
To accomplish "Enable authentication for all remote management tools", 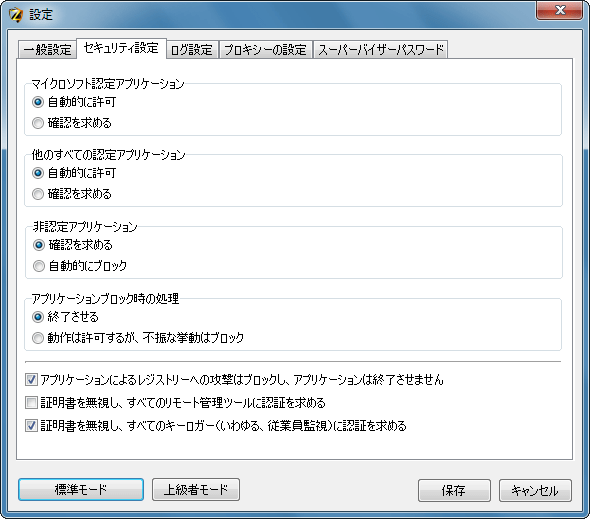I will [x=31, y=403].
